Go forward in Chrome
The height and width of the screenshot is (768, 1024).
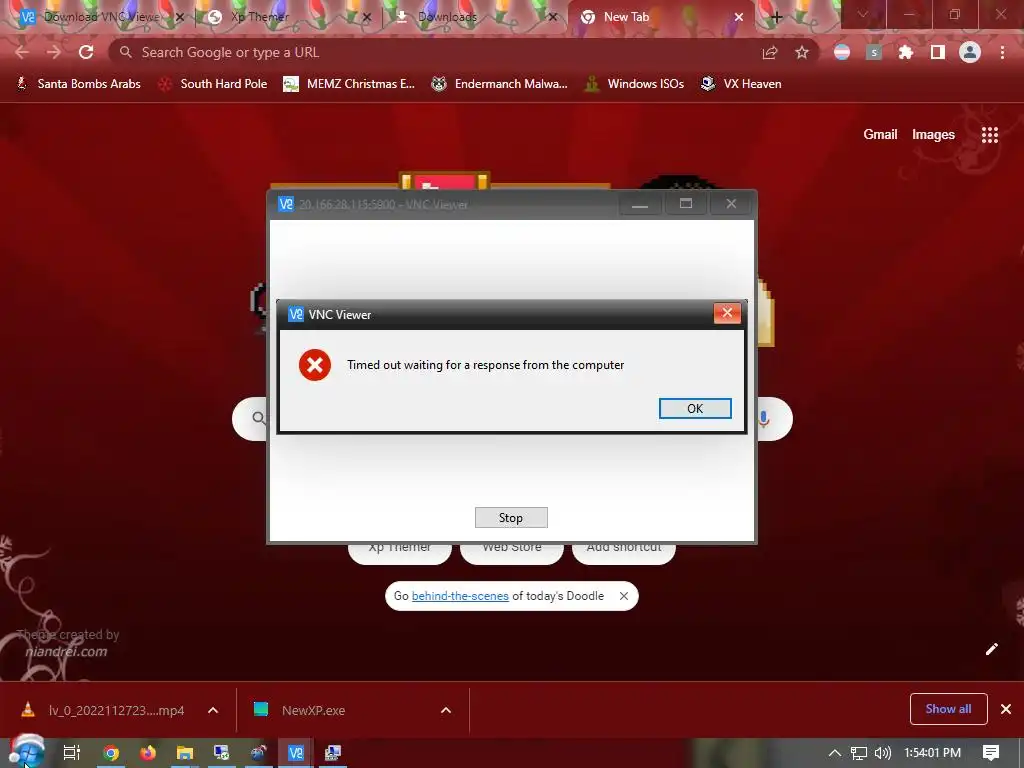54,52
